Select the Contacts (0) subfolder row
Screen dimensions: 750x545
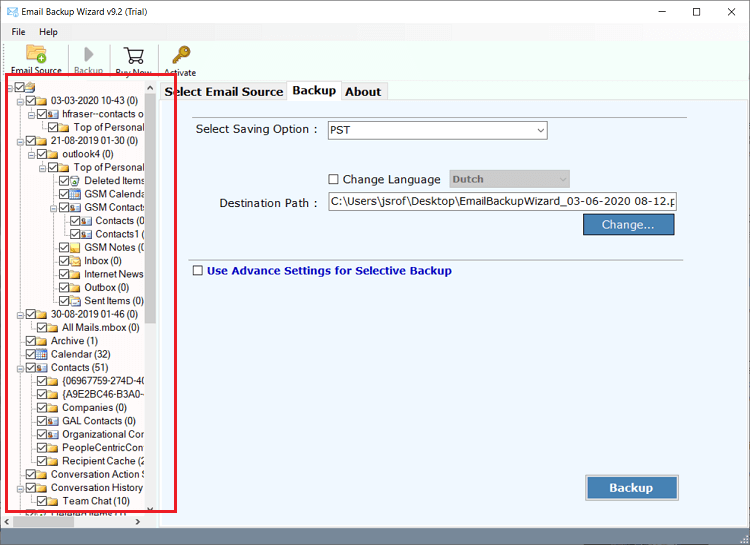(x=119, y=221)
